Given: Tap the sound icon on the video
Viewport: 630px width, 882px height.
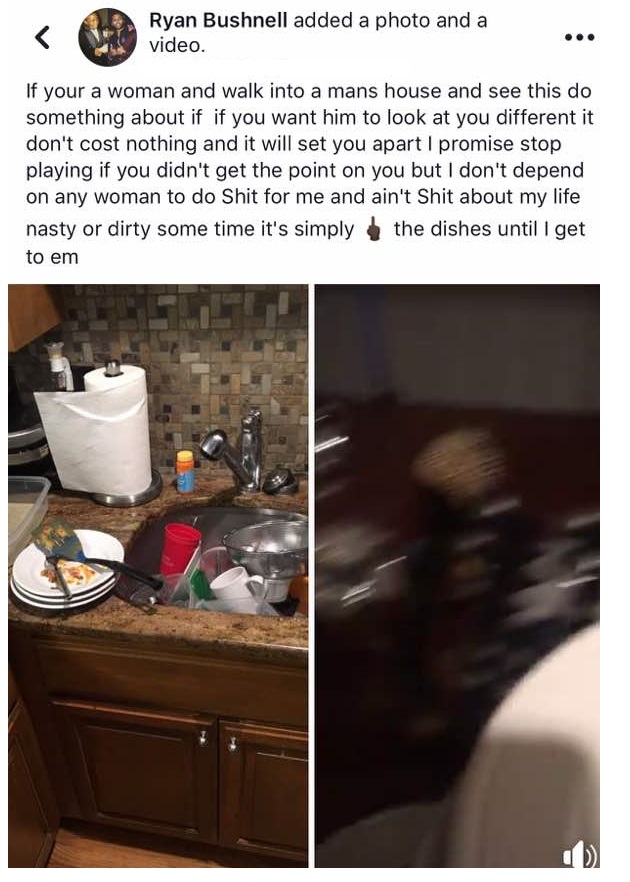Looking at the screenshot, I should tap(581, 857).
